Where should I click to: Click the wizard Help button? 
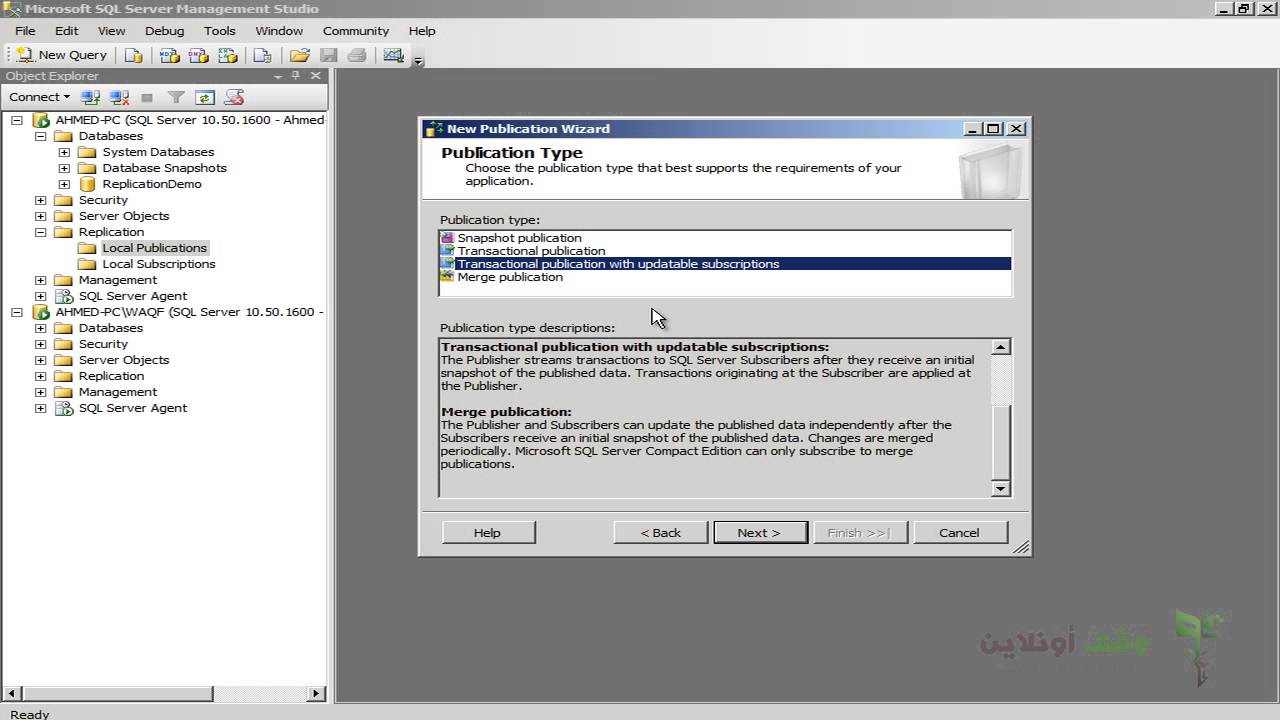488,533
